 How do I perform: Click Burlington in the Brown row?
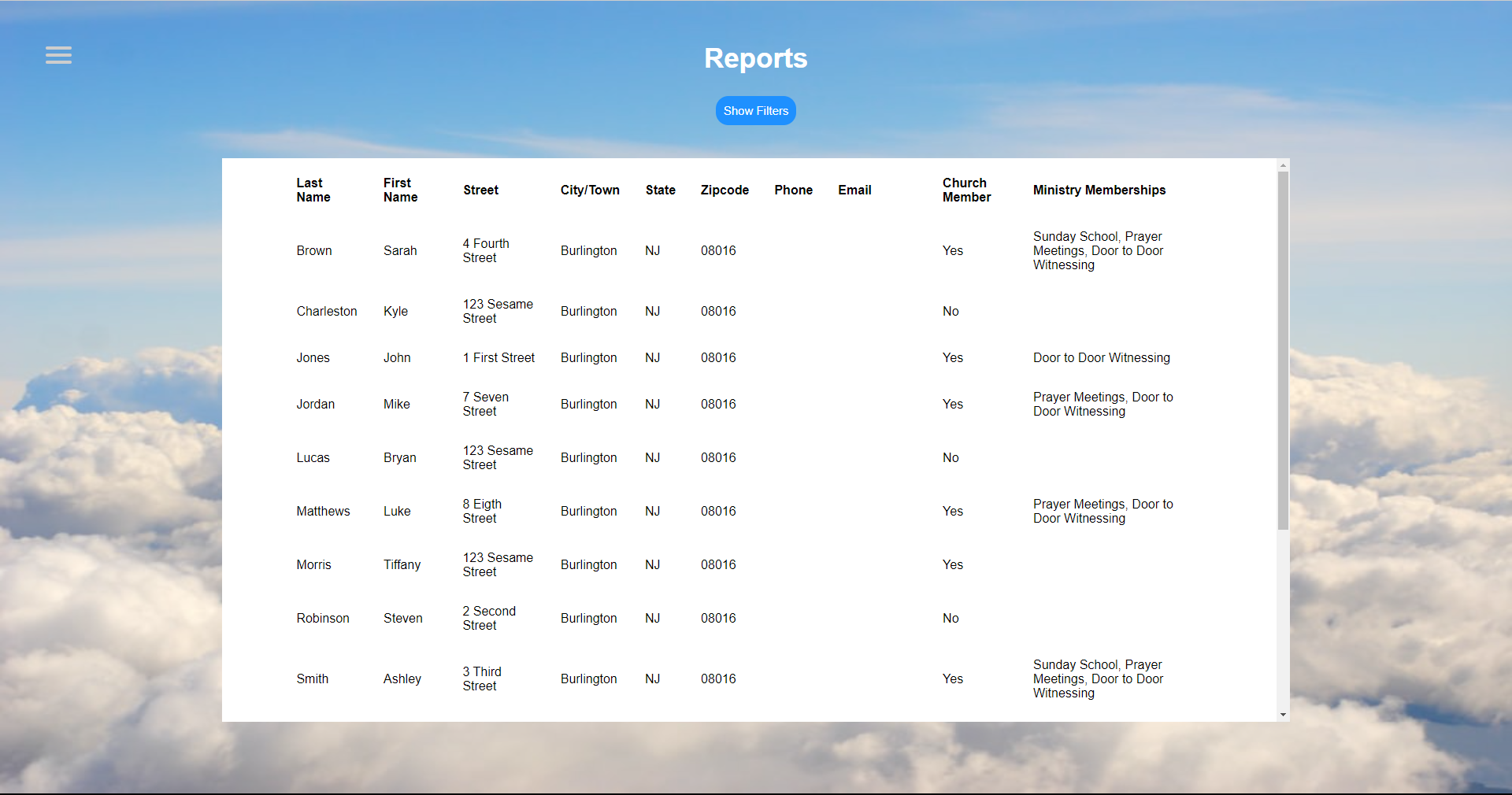tap(589, 250)
